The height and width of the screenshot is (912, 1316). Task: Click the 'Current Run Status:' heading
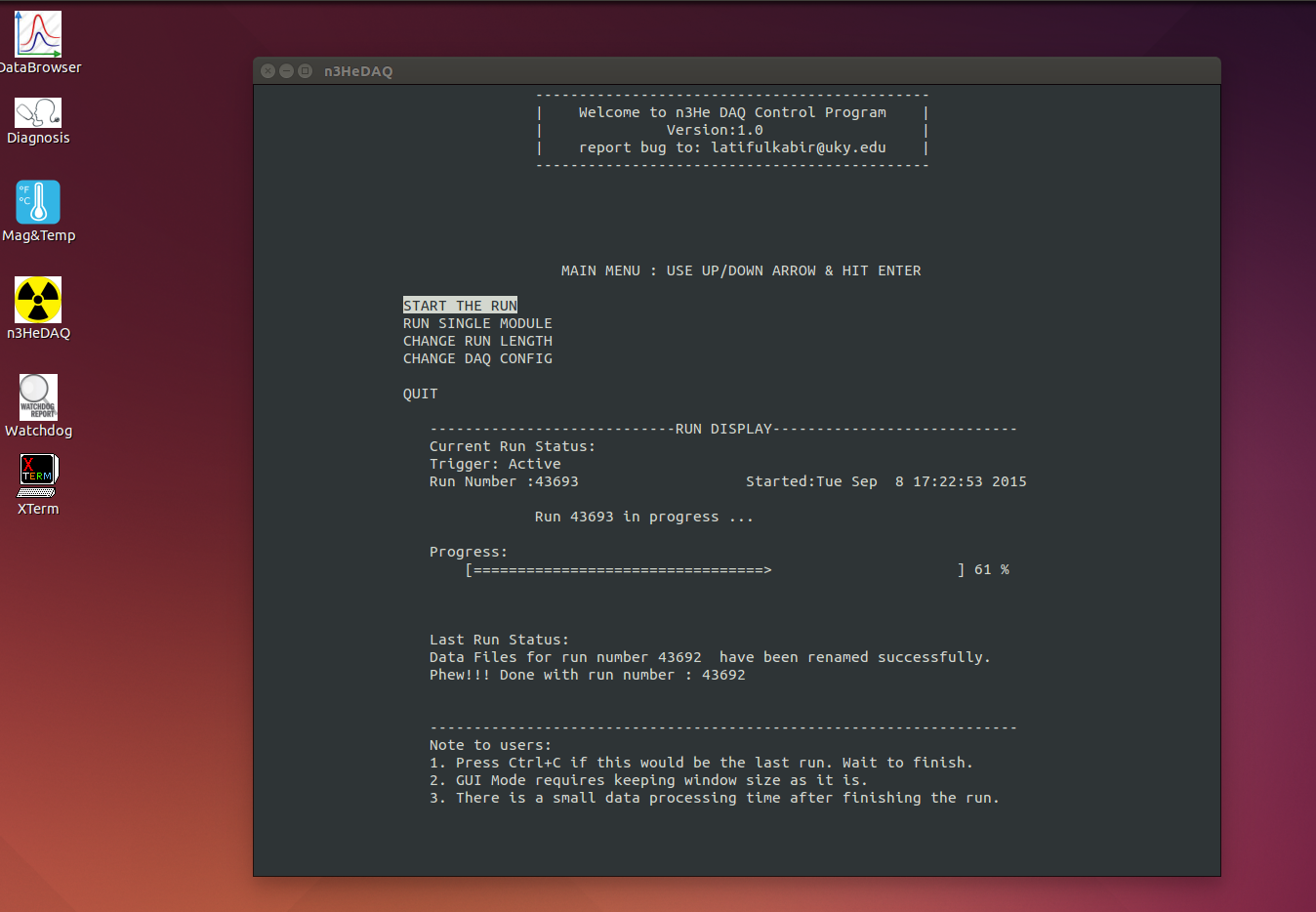tap(513, 446)
